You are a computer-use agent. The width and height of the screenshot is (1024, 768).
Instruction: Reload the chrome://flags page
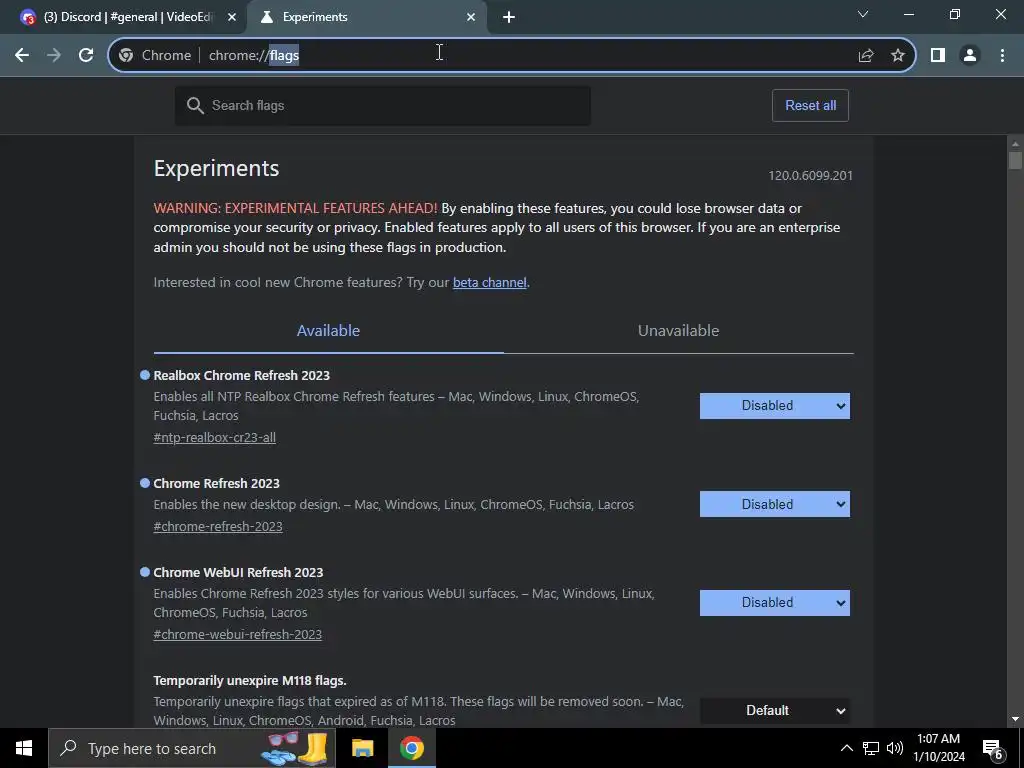coord(86,56)
